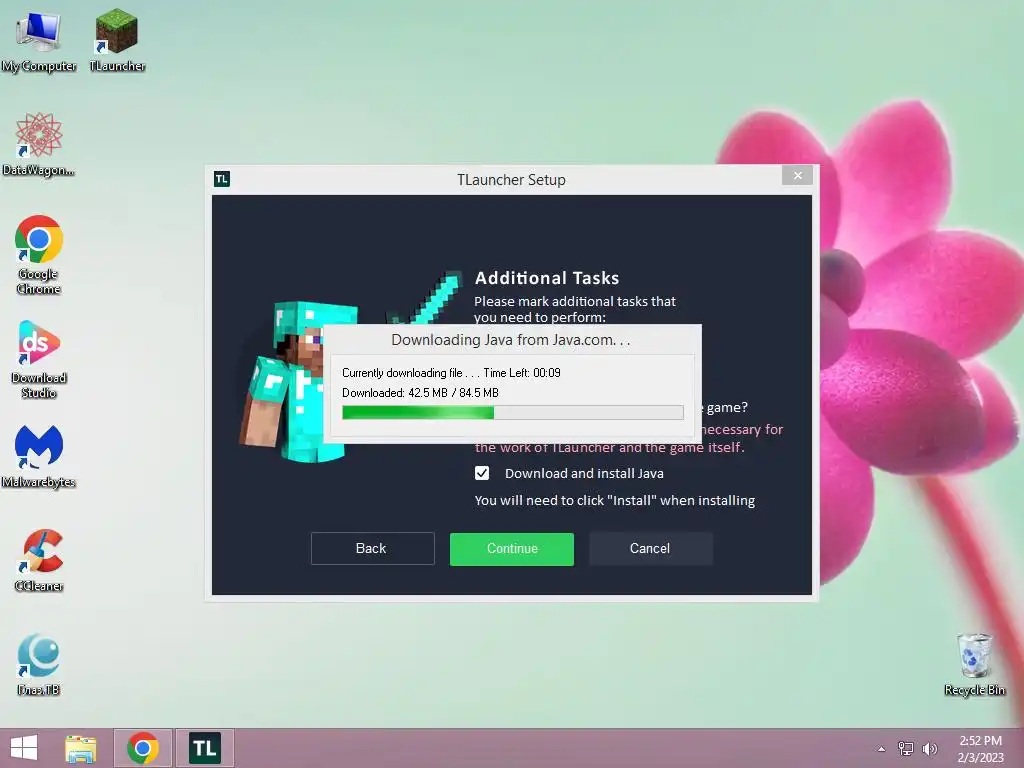Screen dimensions: 1024x768
Task: Click the Back button
Action: [x=372, y=549]
